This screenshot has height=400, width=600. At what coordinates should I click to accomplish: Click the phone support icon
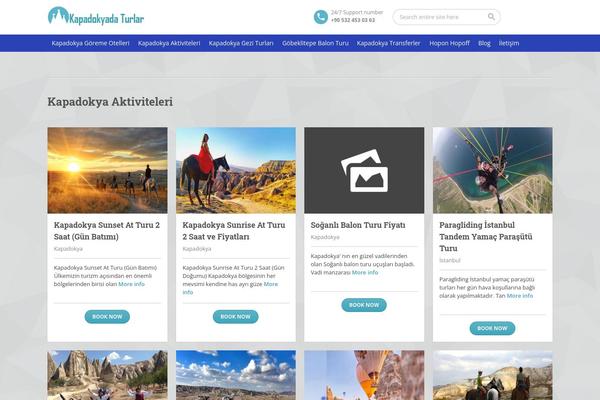click(x=321, y=17)
